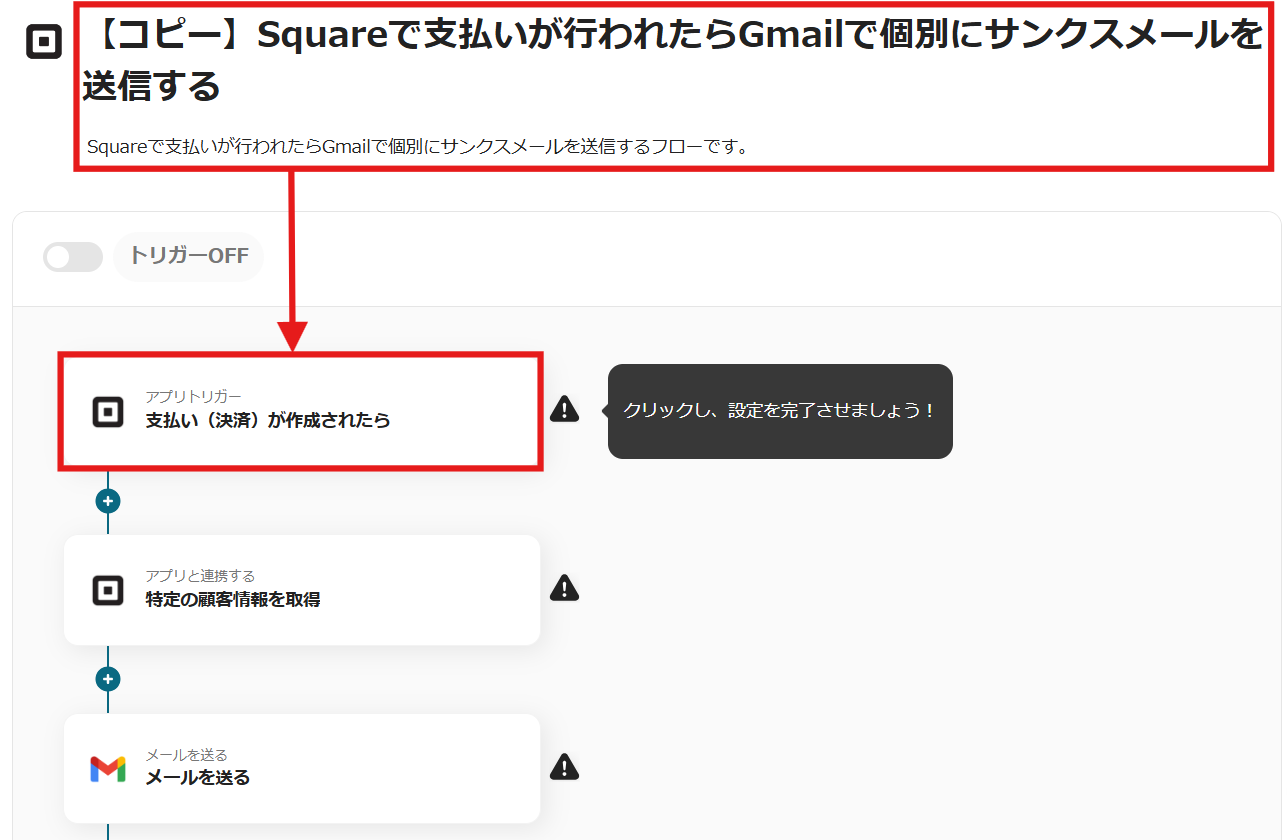The image size is (1287, 840).
Task: Click the Square icon in the 支払い（決済）が作成されたら card
Action: coord(108,411)
